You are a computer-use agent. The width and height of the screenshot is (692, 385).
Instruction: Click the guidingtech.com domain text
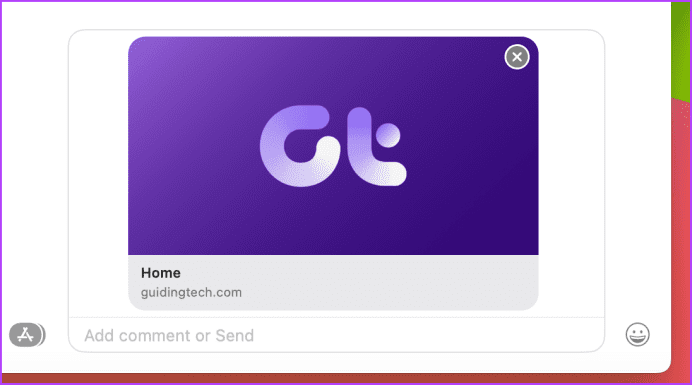(x=191, y=292)
